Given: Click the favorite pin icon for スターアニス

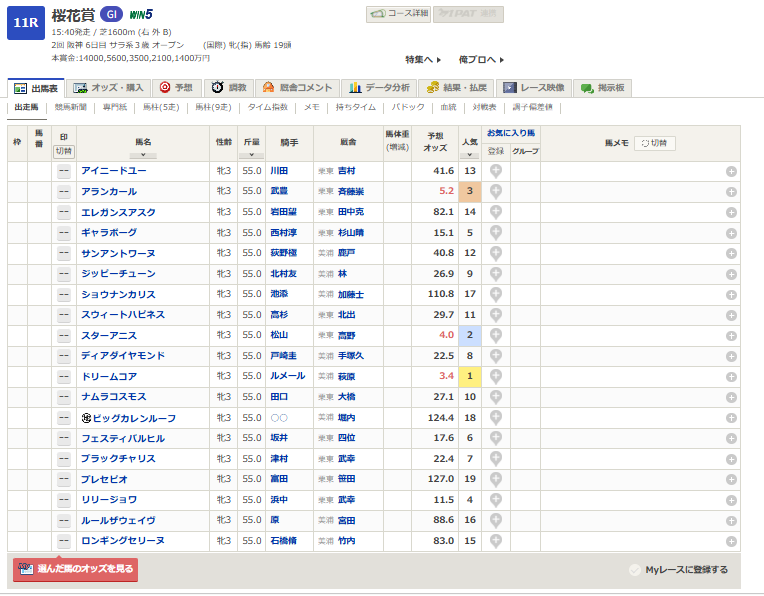Looking at the screenshot, I should 495,335.
